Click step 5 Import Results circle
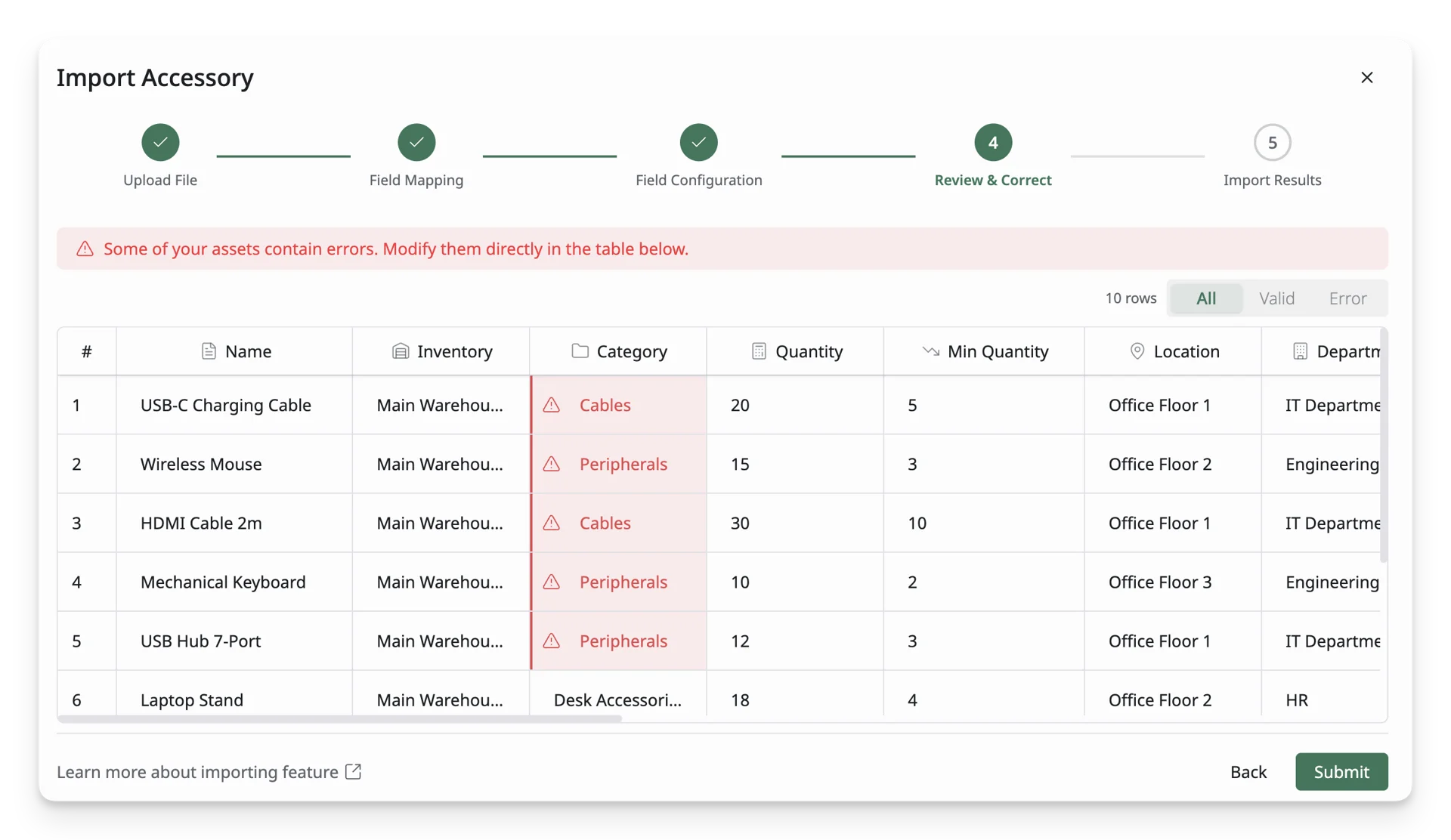This screenshot has width=1451, height=840. (1272, 142)
